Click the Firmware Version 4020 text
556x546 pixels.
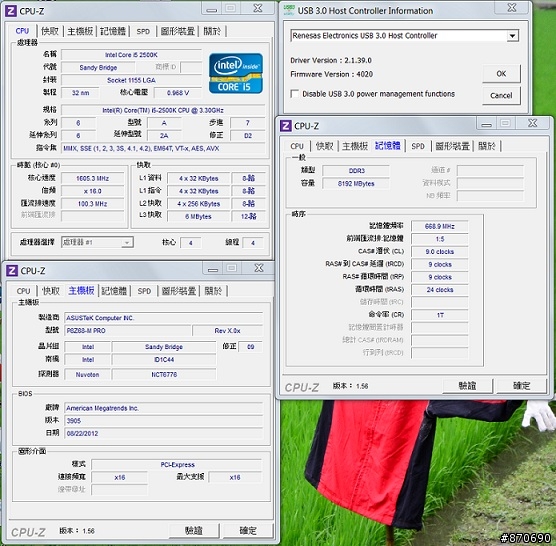pyautogui.click(x=332, y=74)
